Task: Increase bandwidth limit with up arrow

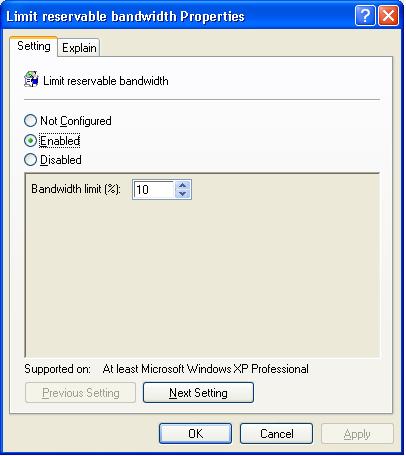Action: 183,185
